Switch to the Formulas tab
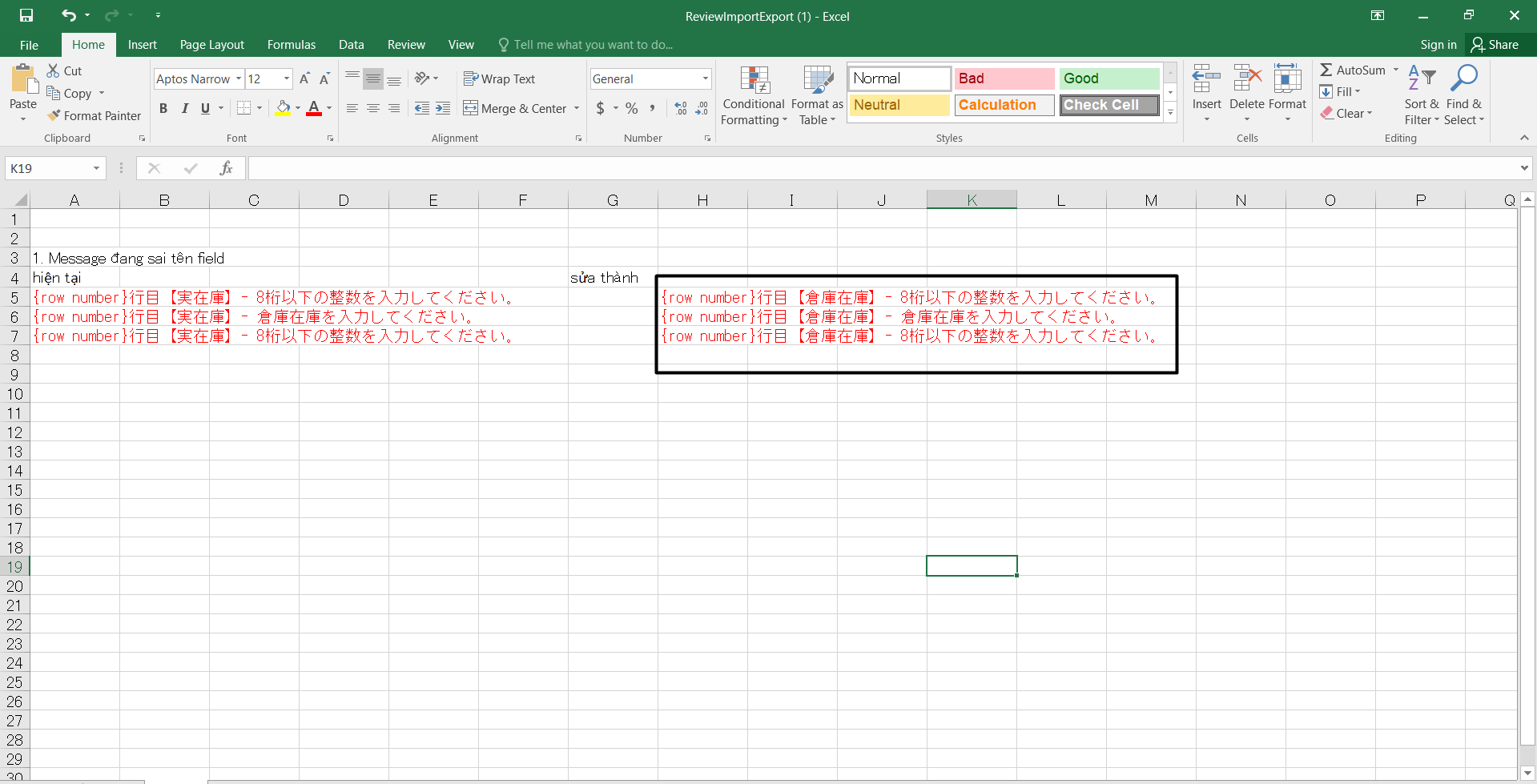Image resolution: width=1537 pixels, height=784 pixels. click(291, 45)
